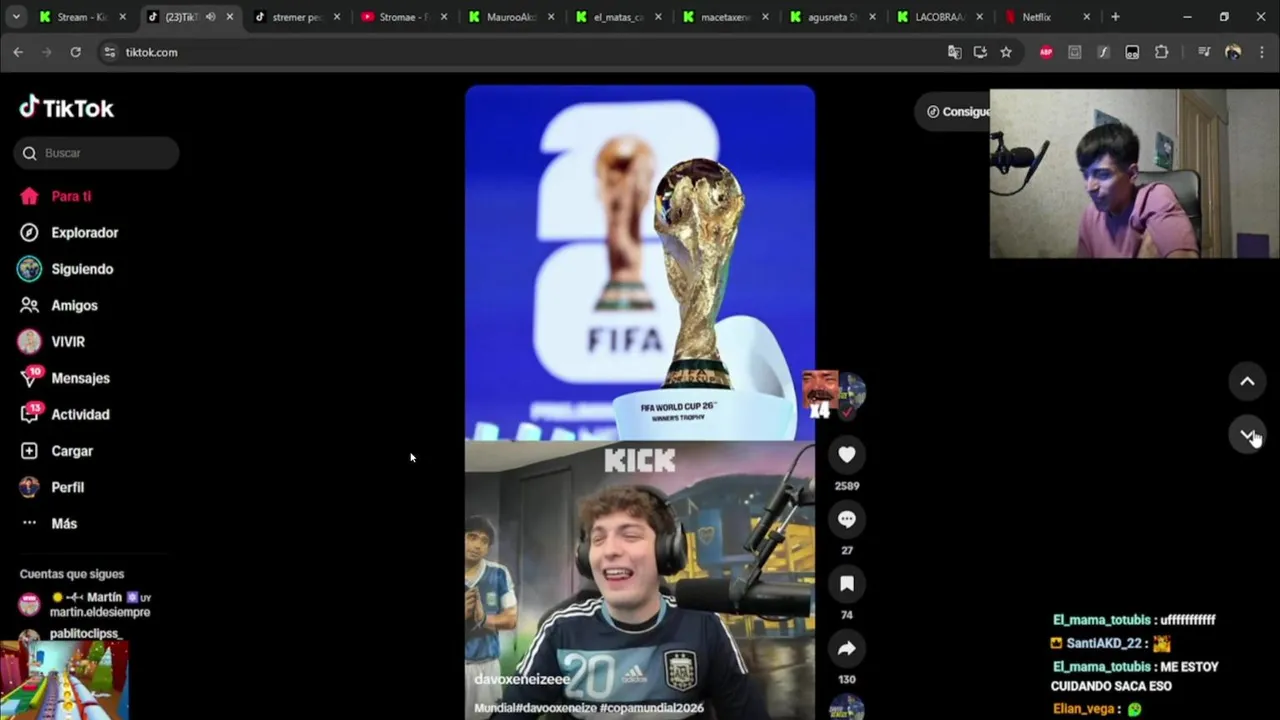The image size is (1280, 720).
Task: Open the Extensions puzzle menu
Action: pyautogui.click(x=1161, y=52)
